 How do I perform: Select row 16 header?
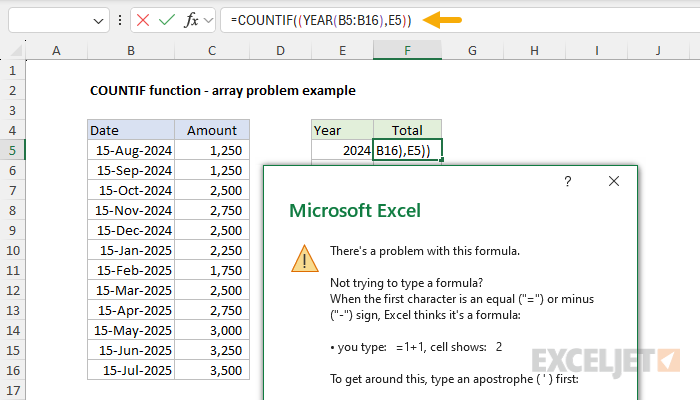point(12,371)
